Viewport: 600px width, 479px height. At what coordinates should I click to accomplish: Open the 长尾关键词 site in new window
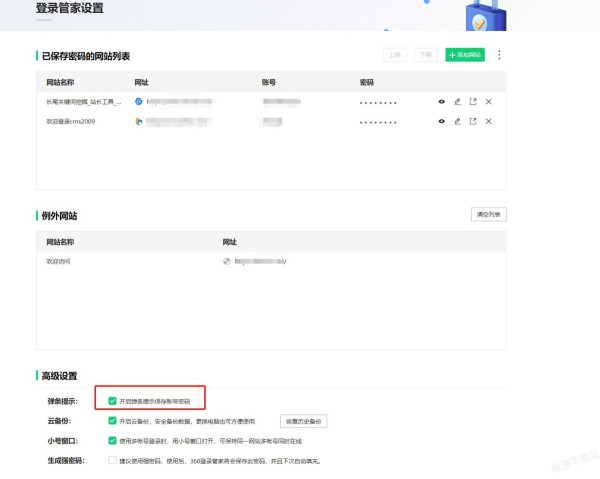coord(473,101)
